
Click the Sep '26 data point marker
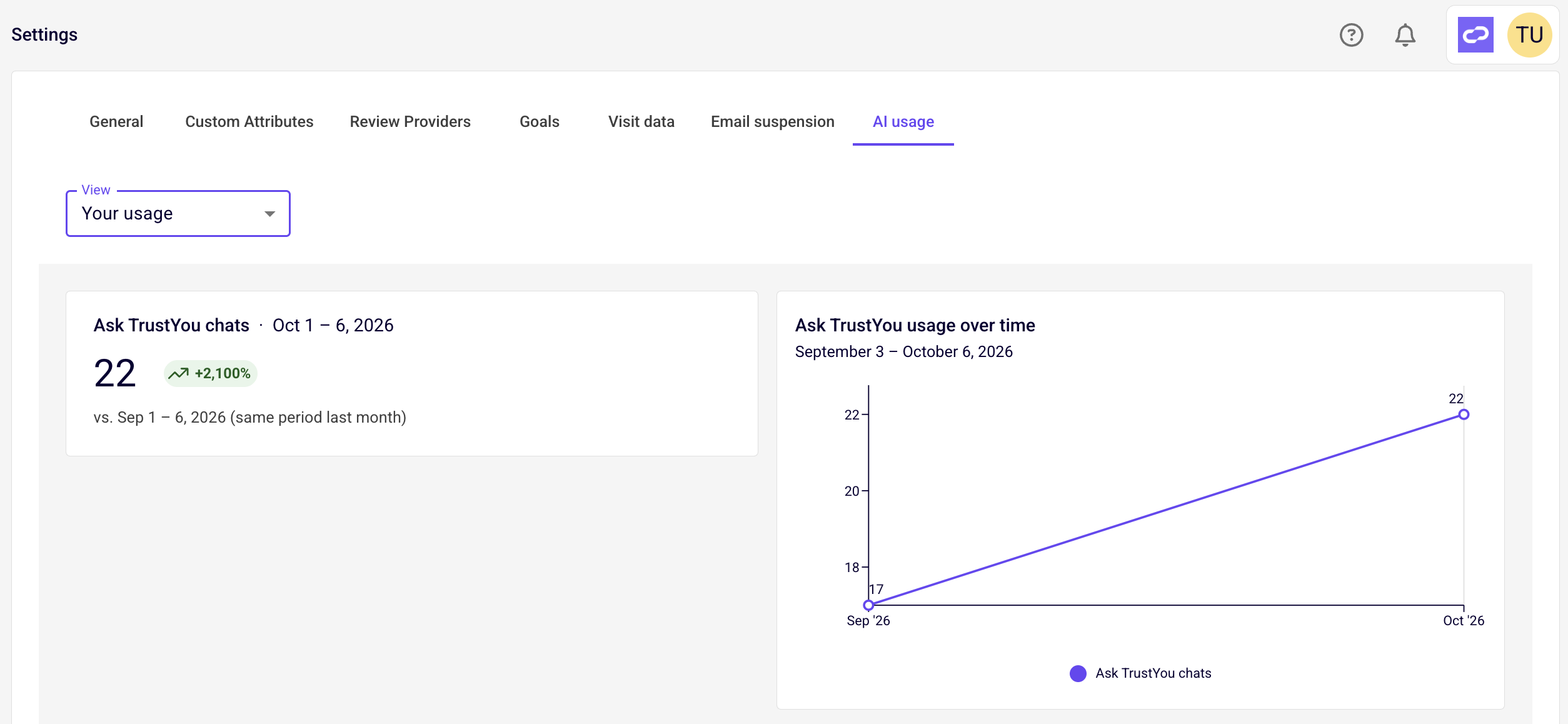click(x=868, y=605)
